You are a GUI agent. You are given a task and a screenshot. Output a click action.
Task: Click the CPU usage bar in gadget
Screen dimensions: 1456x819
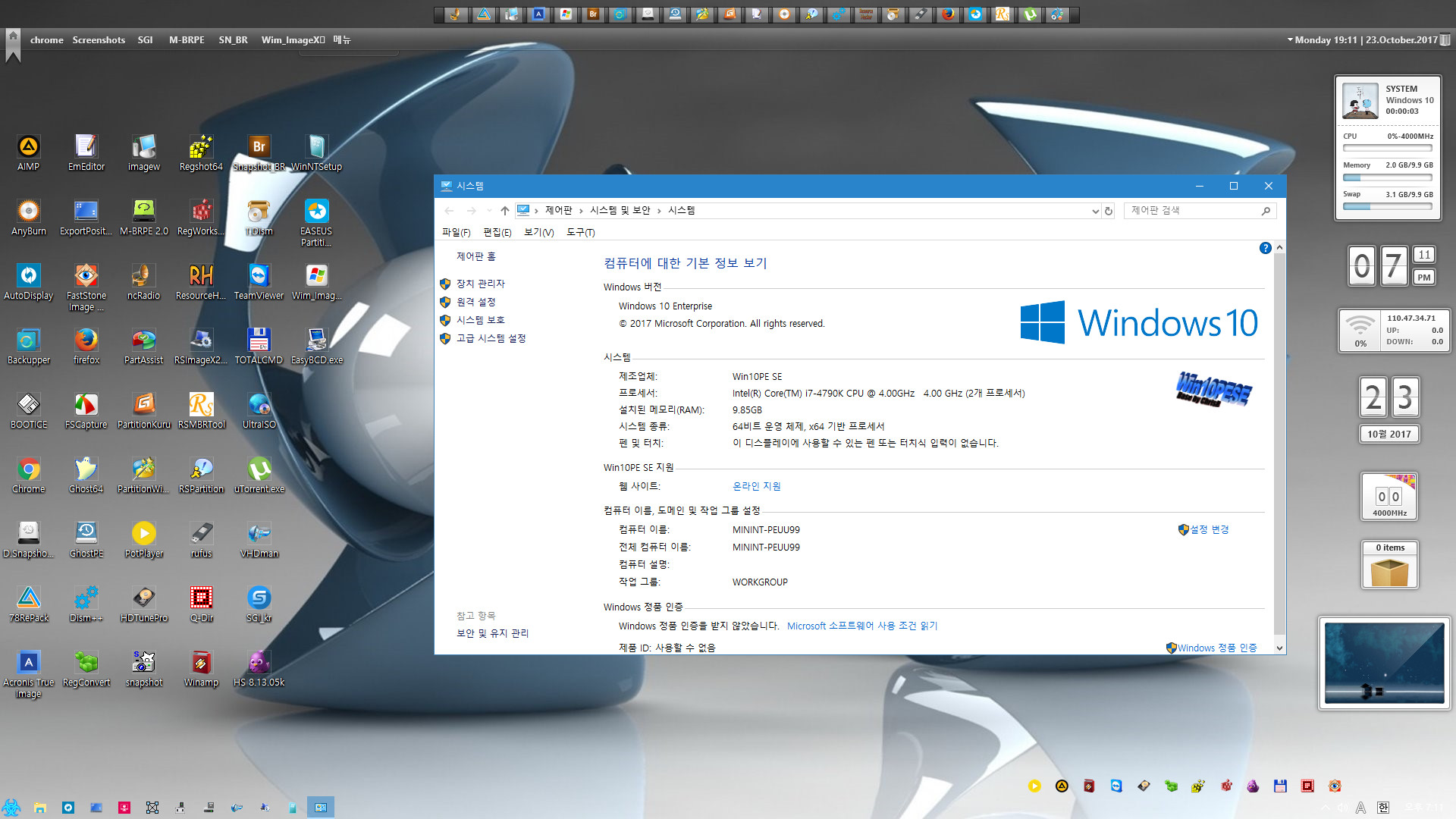click(x=1387, y=149)
